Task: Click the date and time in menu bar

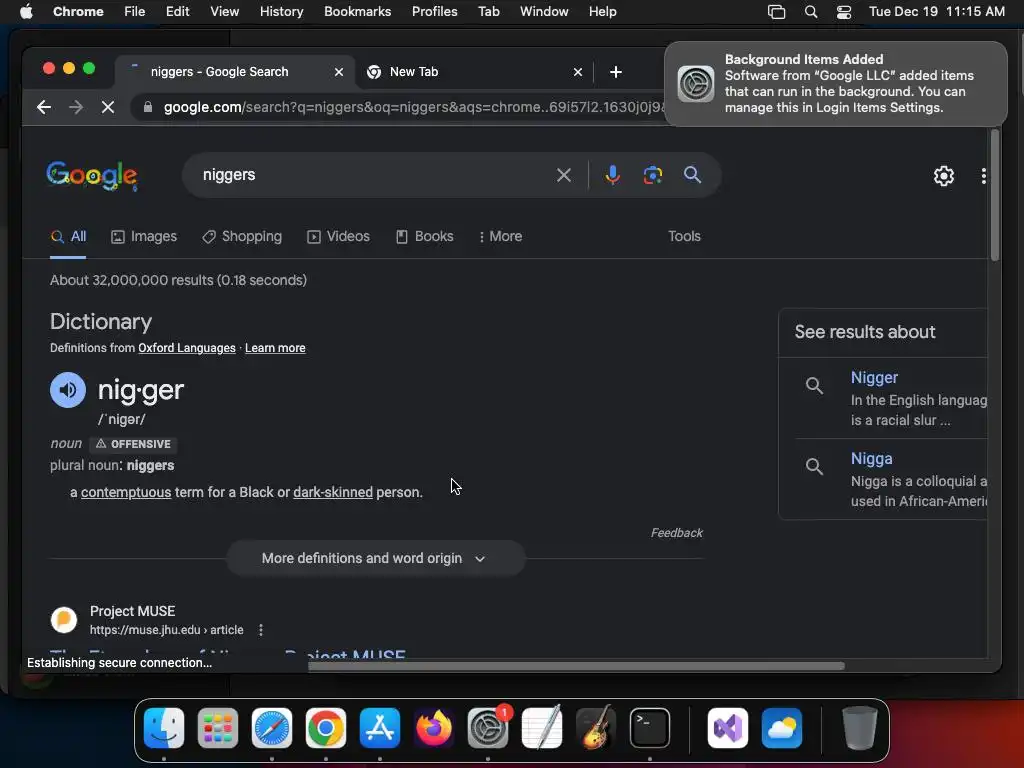Action: point(936,12)
